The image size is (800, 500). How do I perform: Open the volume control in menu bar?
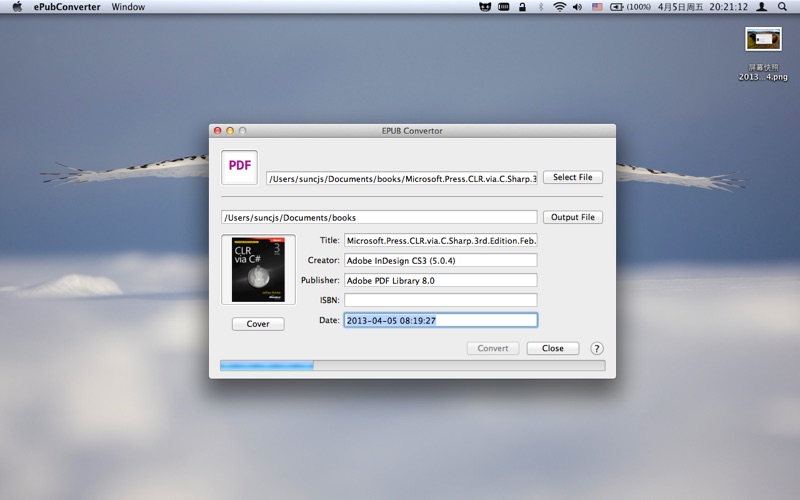578,7
